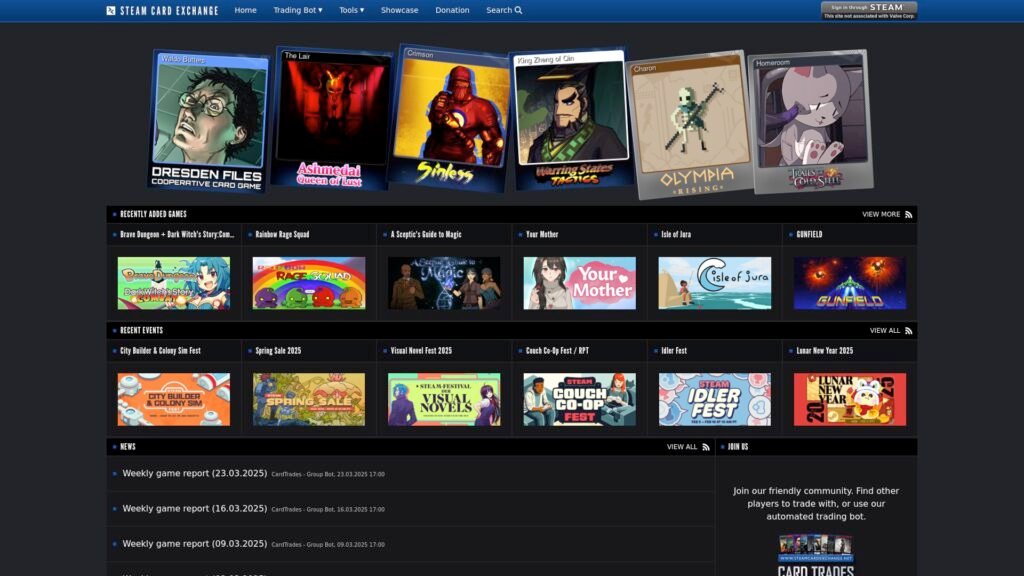The width and height of the screenshot is (1024, 576).
Task: Click RSS icon next to View More
Action: 908,214
